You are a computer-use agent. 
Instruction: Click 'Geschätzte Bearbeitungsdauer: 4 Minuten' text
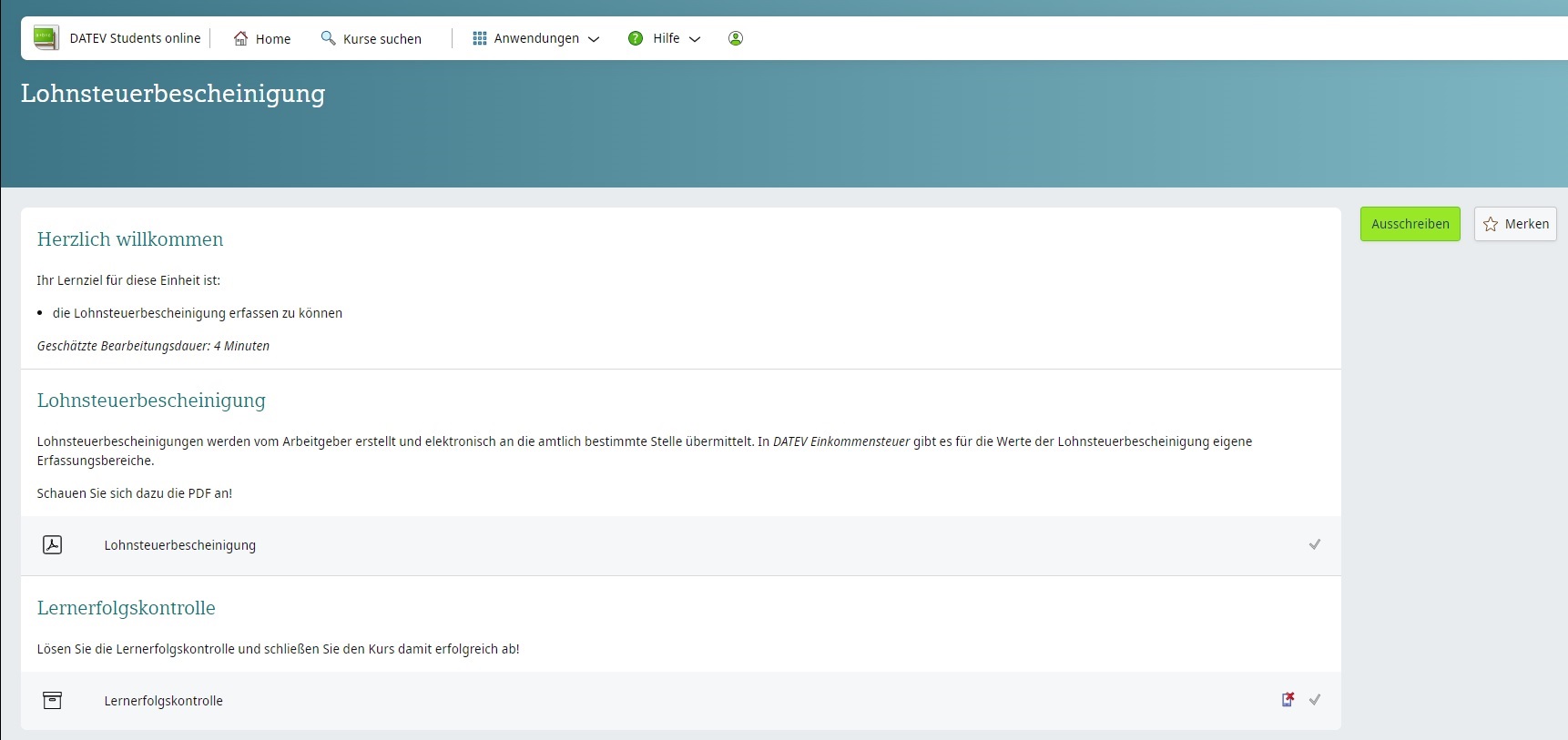[153, 346]
